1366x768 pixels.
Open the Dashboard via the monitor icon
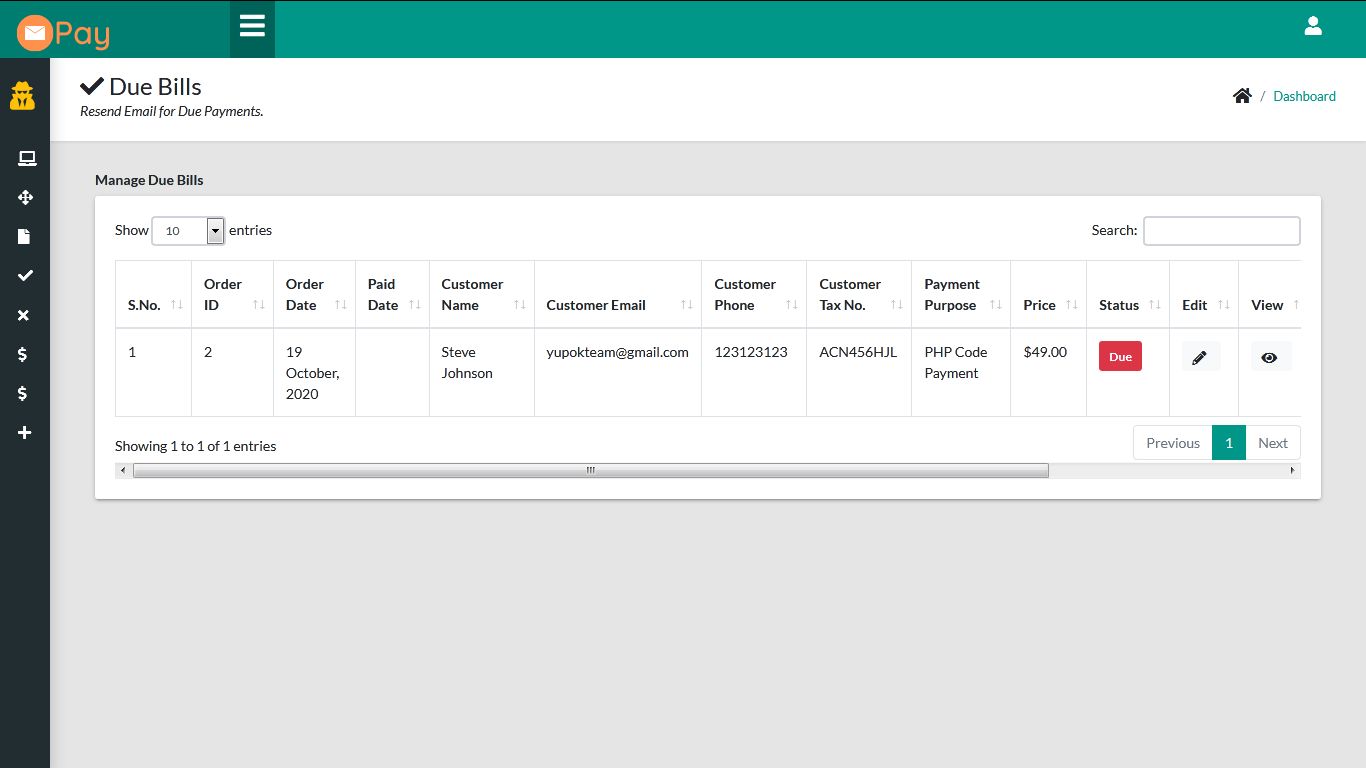click(27, 158)
